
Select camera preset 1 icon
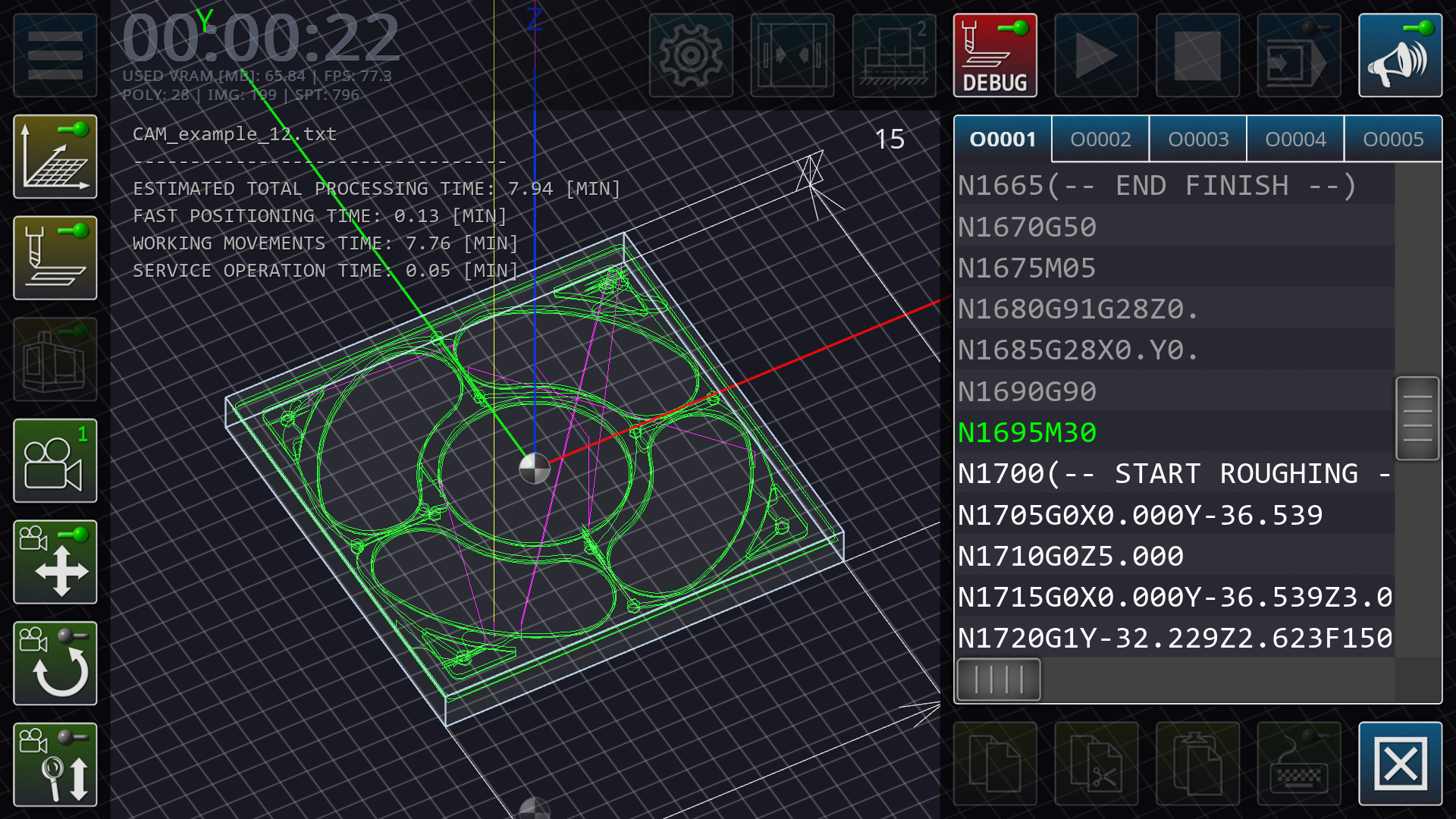pyautogui.click(x=55, y=462)
